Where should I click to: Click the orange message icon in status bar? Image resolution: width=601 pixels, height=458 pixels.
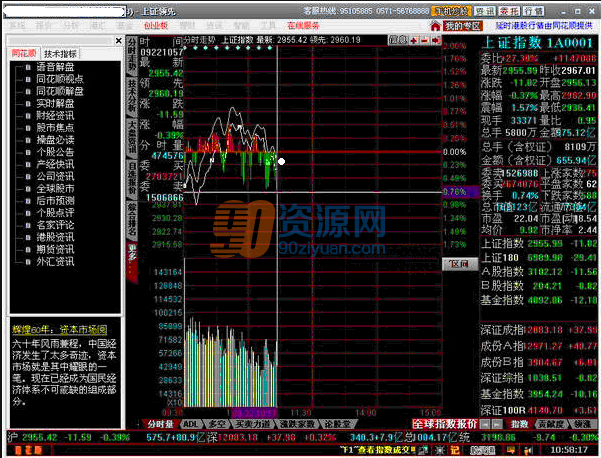pos(511,450)
